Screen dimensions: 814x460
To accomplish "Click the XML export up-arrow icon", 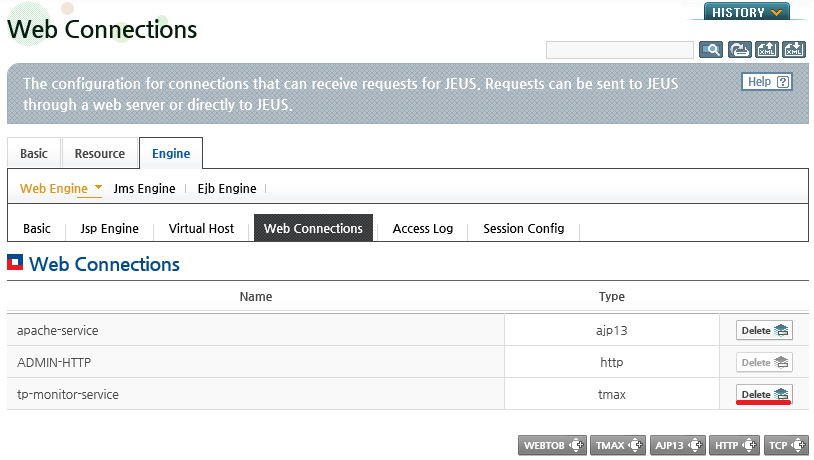I will click(767, 50).
